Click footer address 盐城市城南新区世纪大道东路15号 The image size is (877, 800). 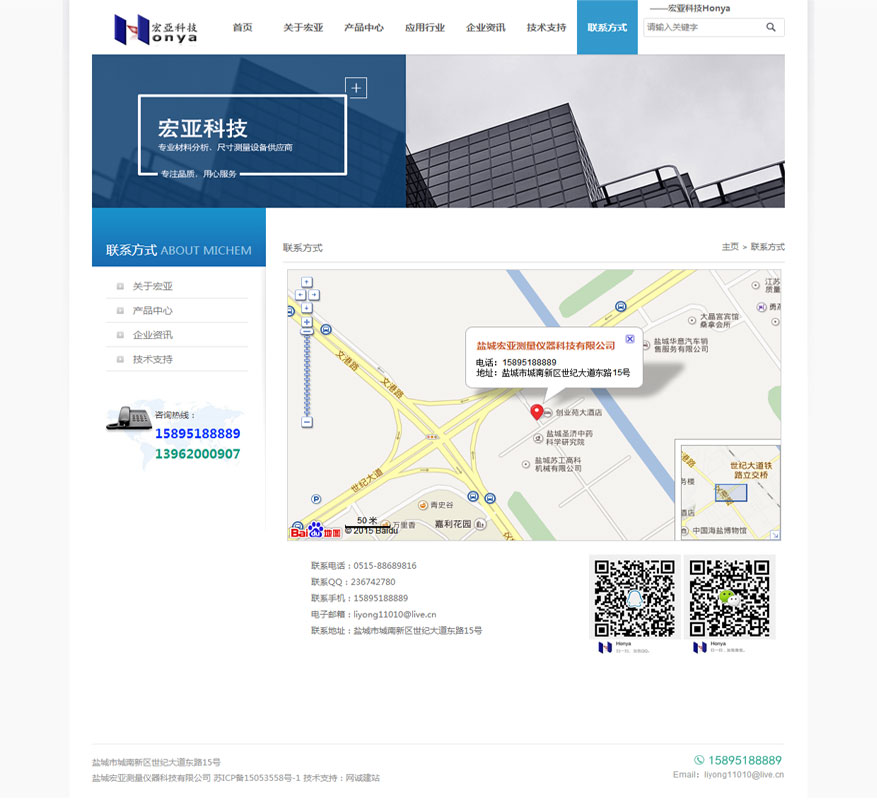click(156, 762)
